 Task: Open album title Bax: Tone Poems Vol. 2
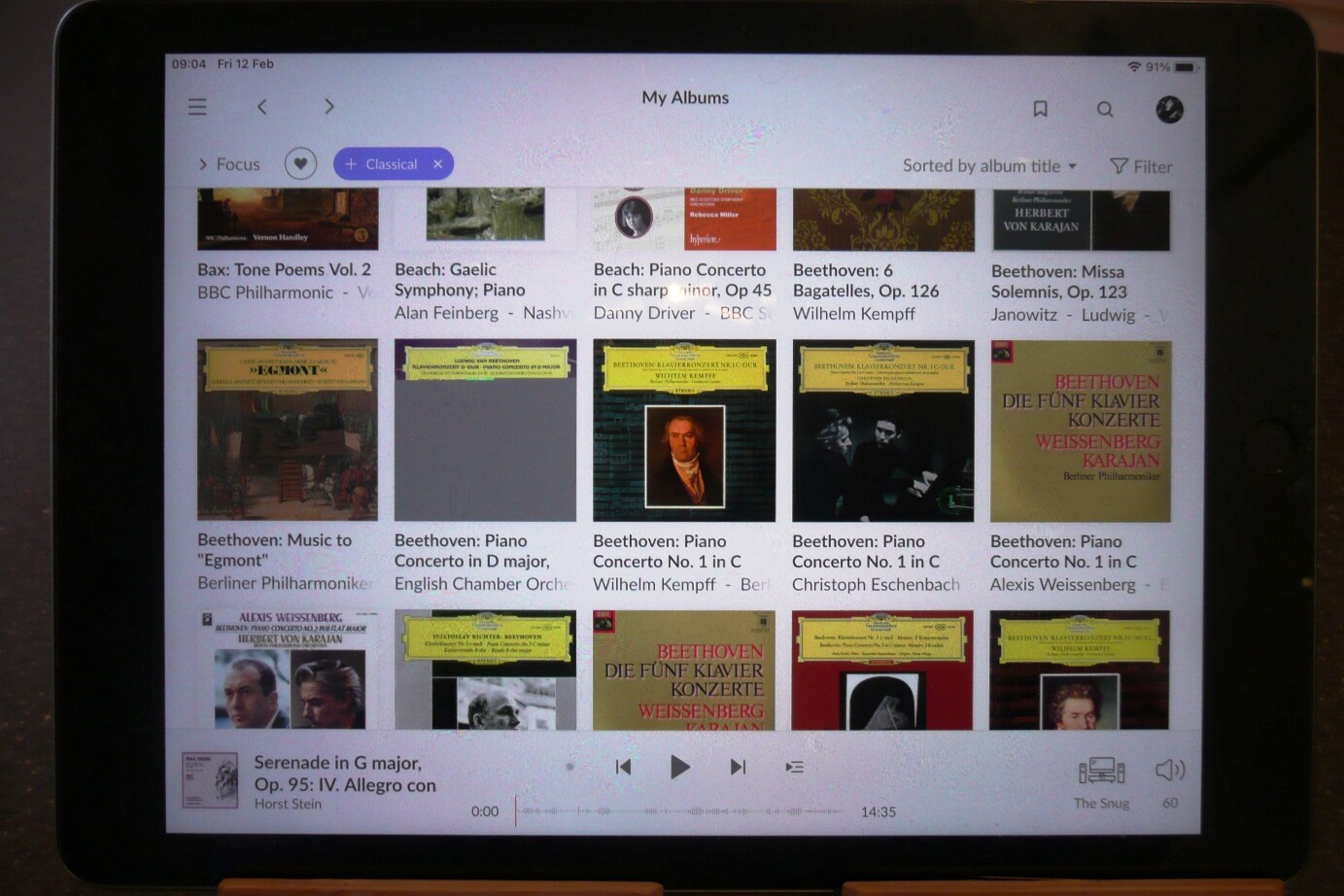[284, 269]
